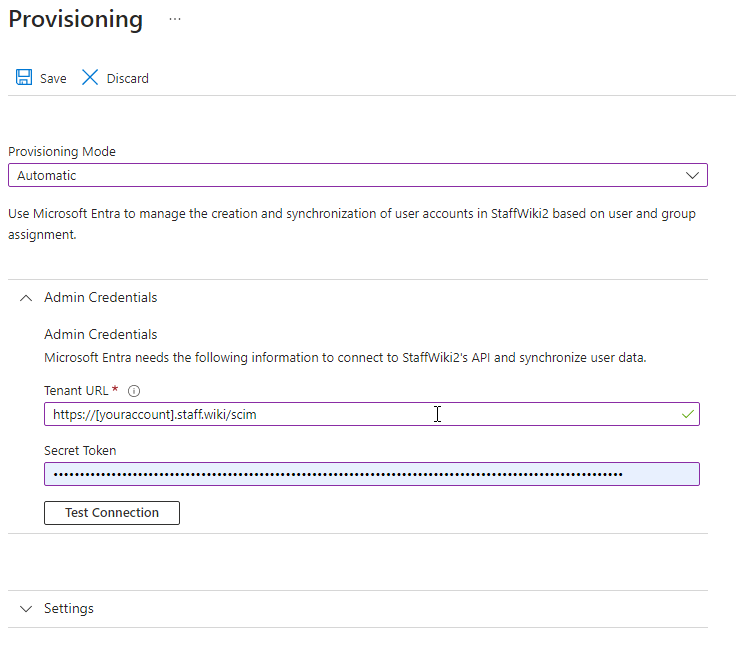Click the Save text in the toolbar
Screen dimensions: 736x657
pyautogui.click(x=53, y=79)
